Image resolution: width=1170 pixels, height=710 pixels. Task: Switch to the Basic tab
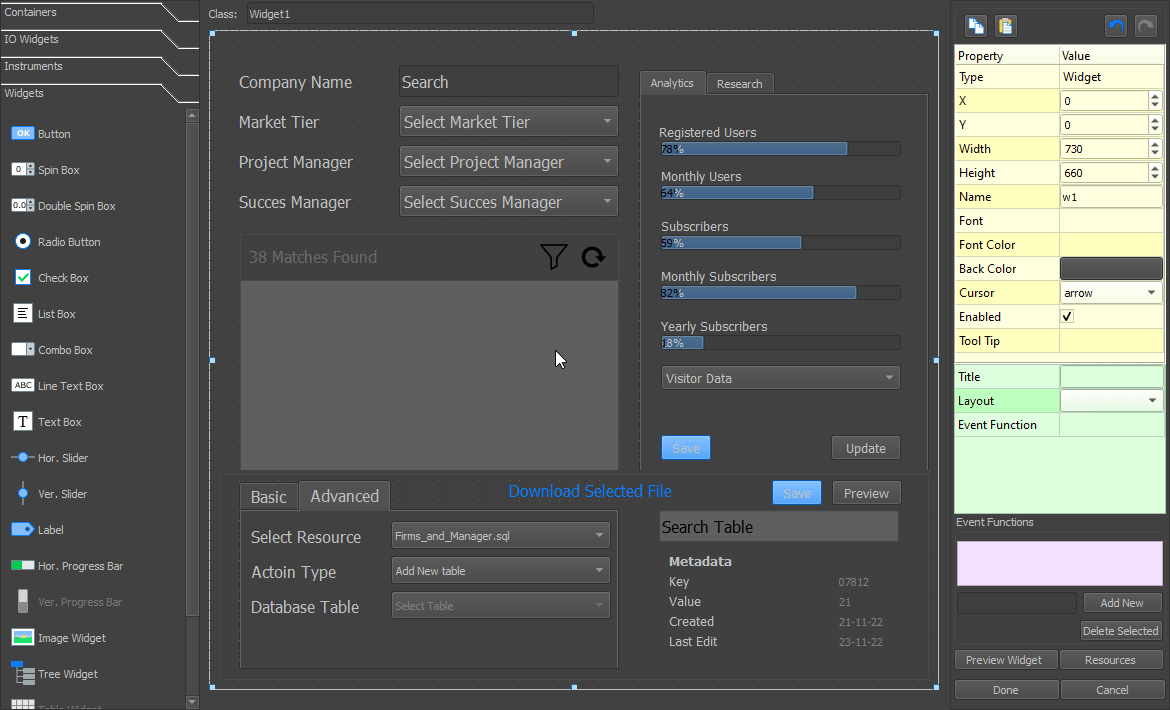tap(268, 495)
